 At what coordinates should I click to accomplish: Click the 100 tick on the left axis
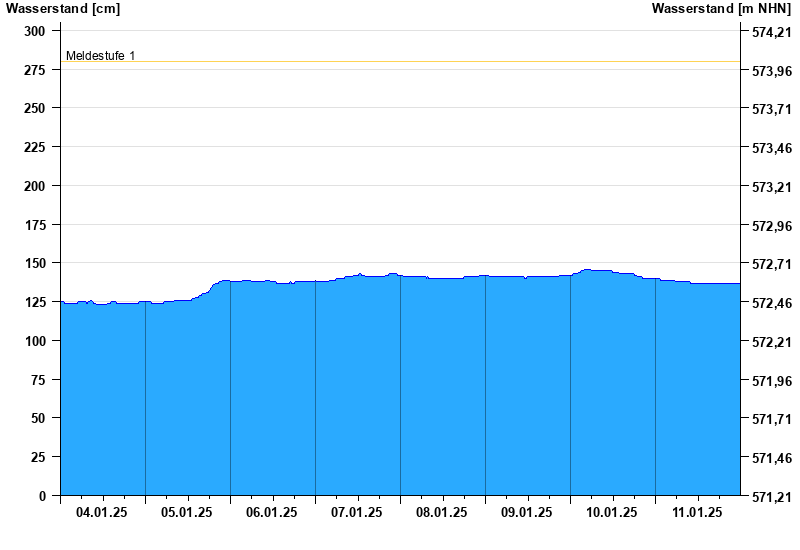(35, 341)
